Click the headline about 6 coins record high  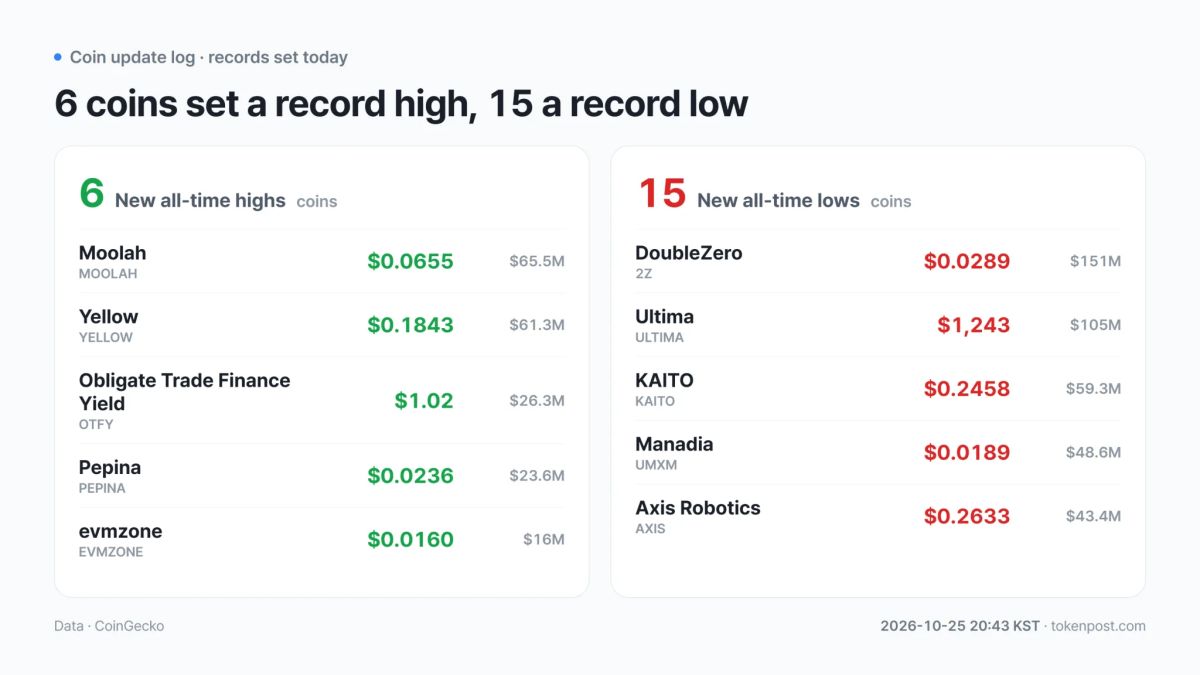[401, 103]
